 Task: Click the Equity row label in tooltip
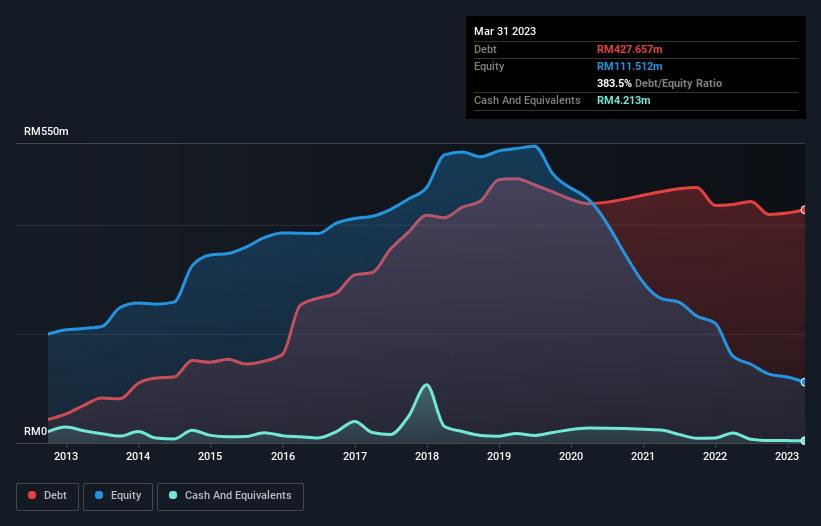489,66
